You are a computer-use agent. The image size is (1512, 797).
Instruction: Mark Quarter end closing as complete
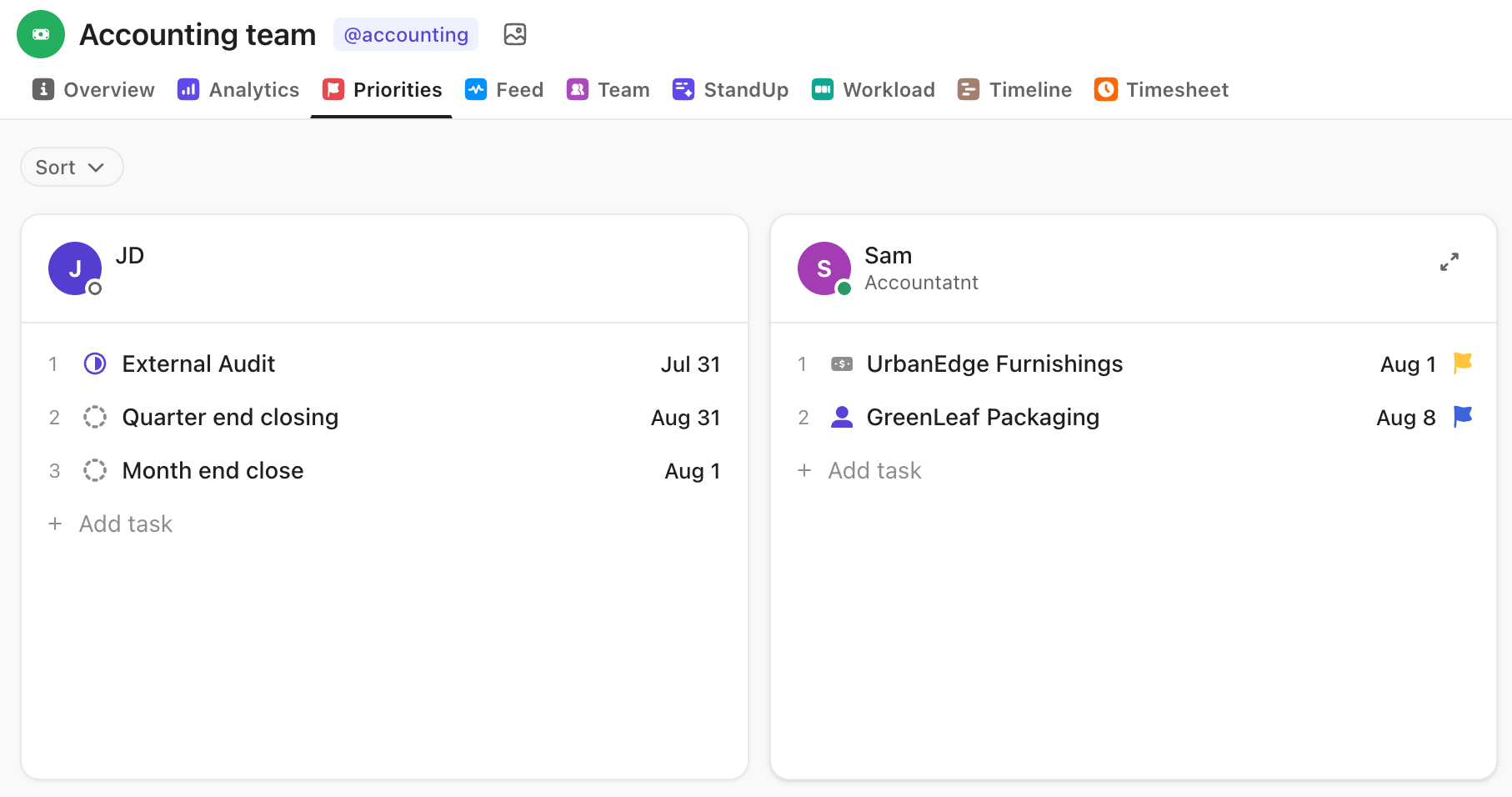pyautogui.click(x=94, y=417)
